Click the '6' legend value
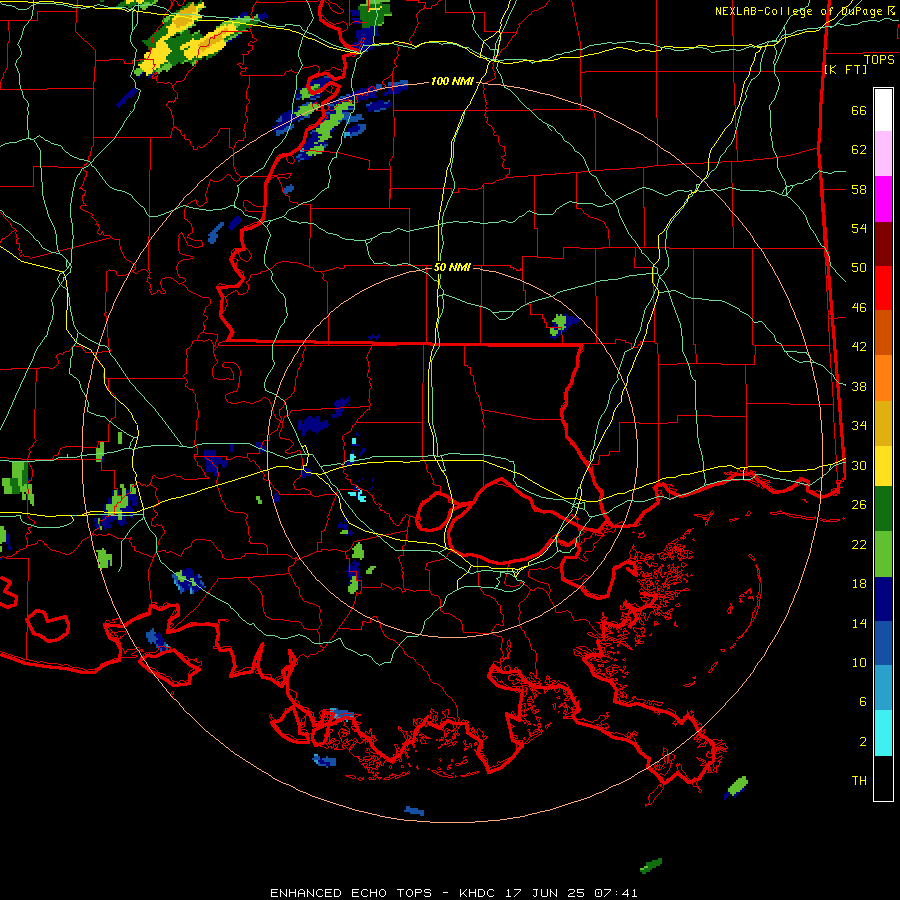900x900 pixels. click(x=863, y=701)
